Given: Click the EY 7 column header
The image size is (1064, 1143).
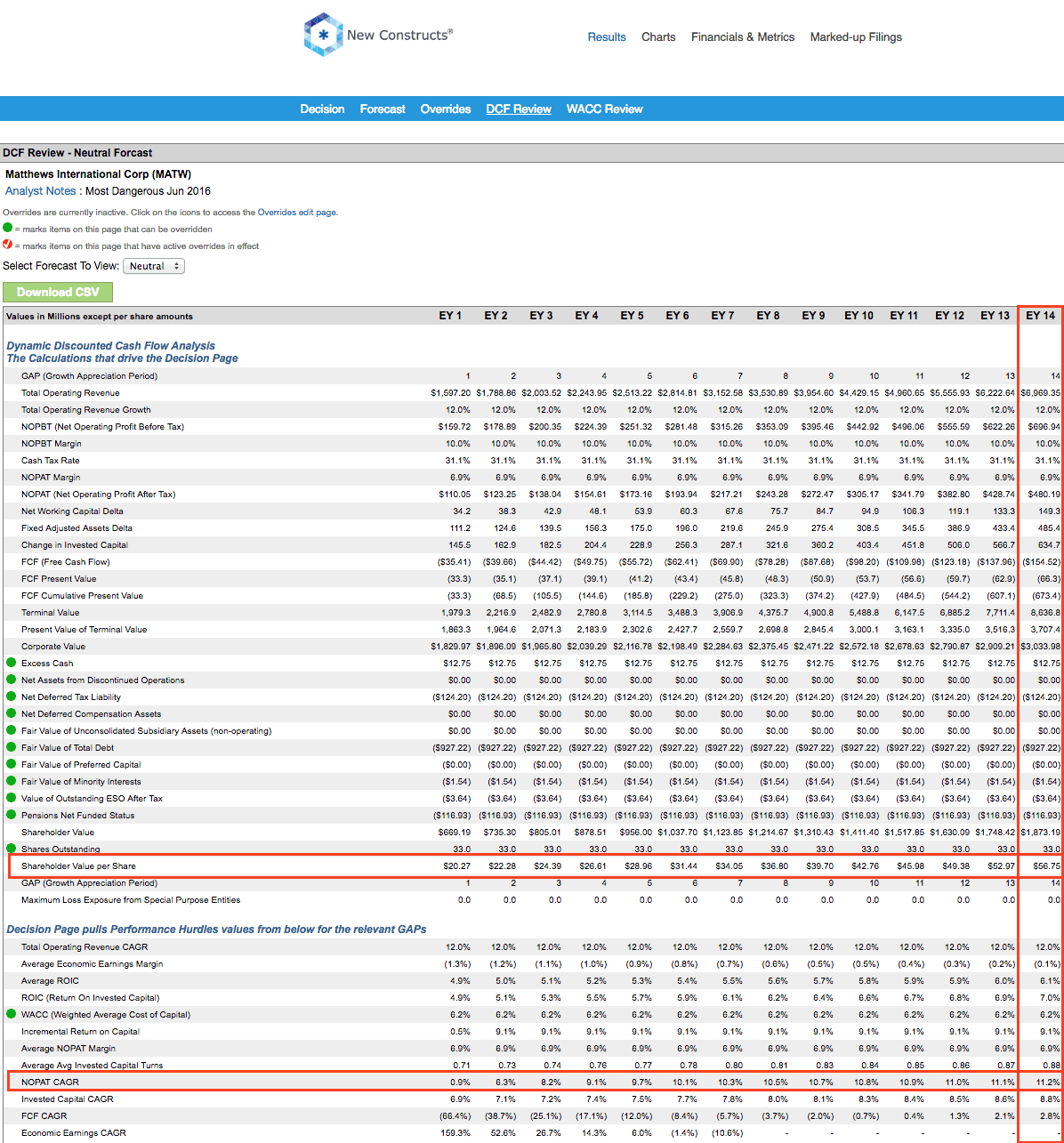Looking at the screenshot, I should pyautogui.click(x=721, y=316).
